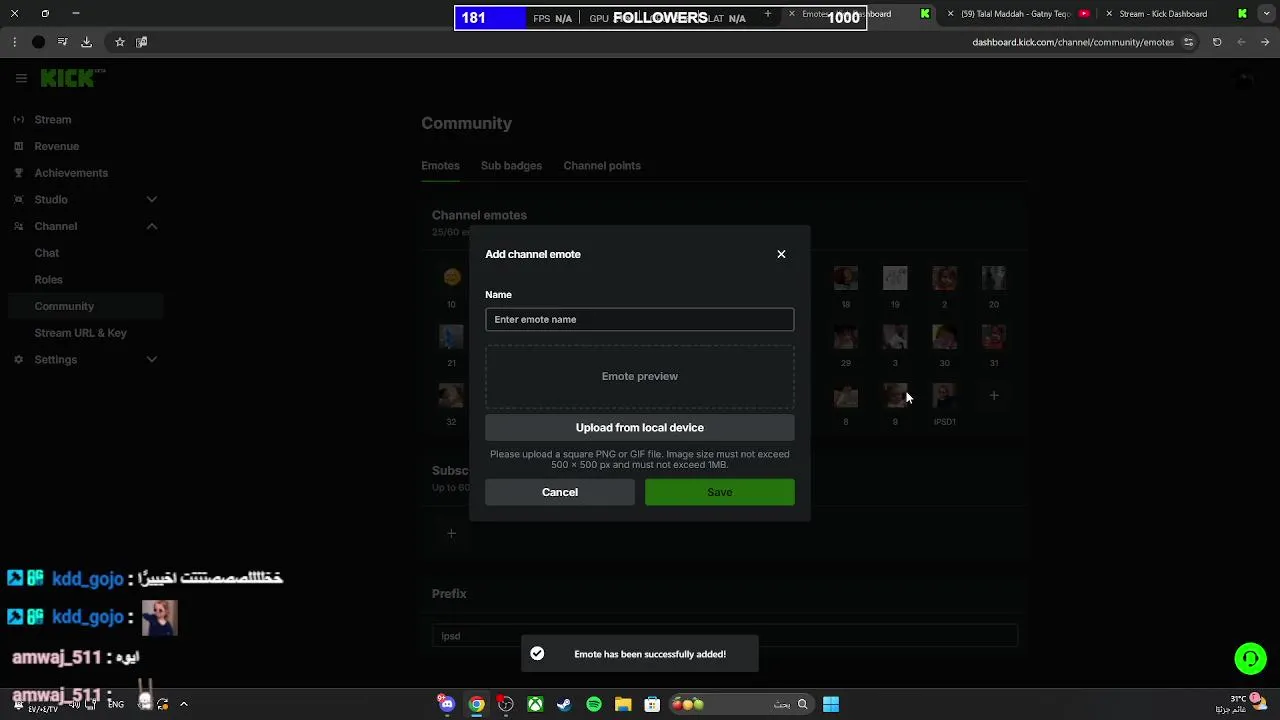1280x720 pixels.
Task: Click the Achievements trophy icon
Action: (18, 173)
